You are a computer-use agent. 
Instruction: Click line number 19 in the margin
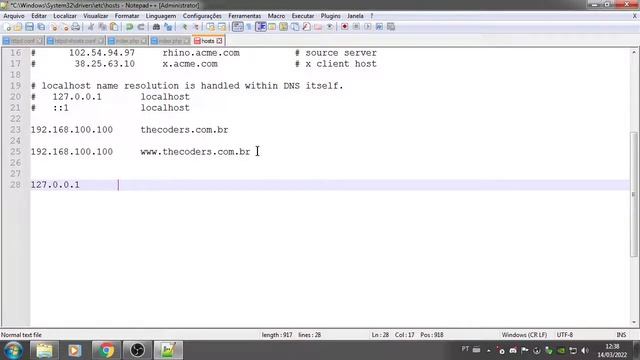click(15, 86)
